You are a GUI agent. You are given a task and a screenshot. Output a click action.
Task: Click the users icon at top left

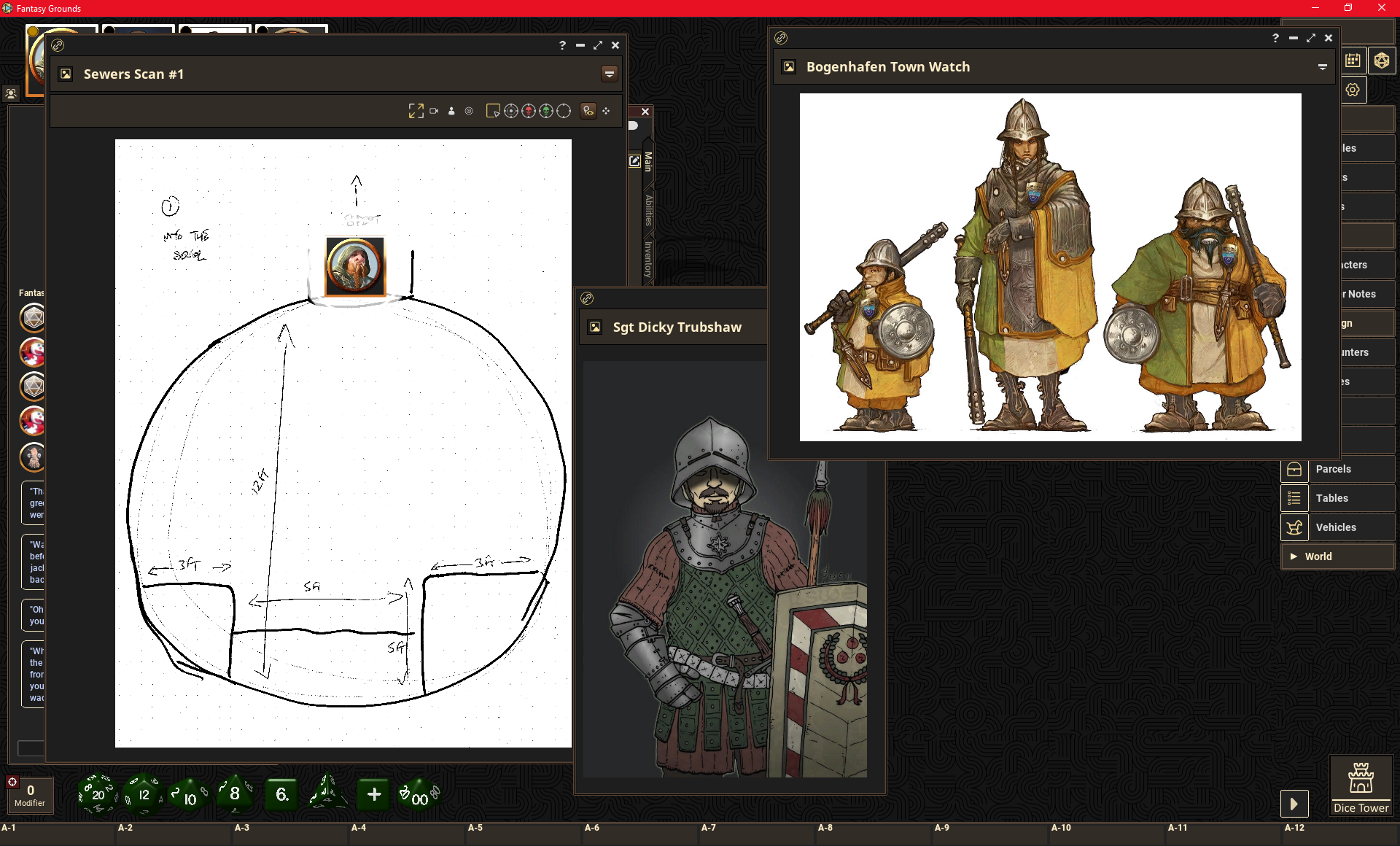coord(11,93)
